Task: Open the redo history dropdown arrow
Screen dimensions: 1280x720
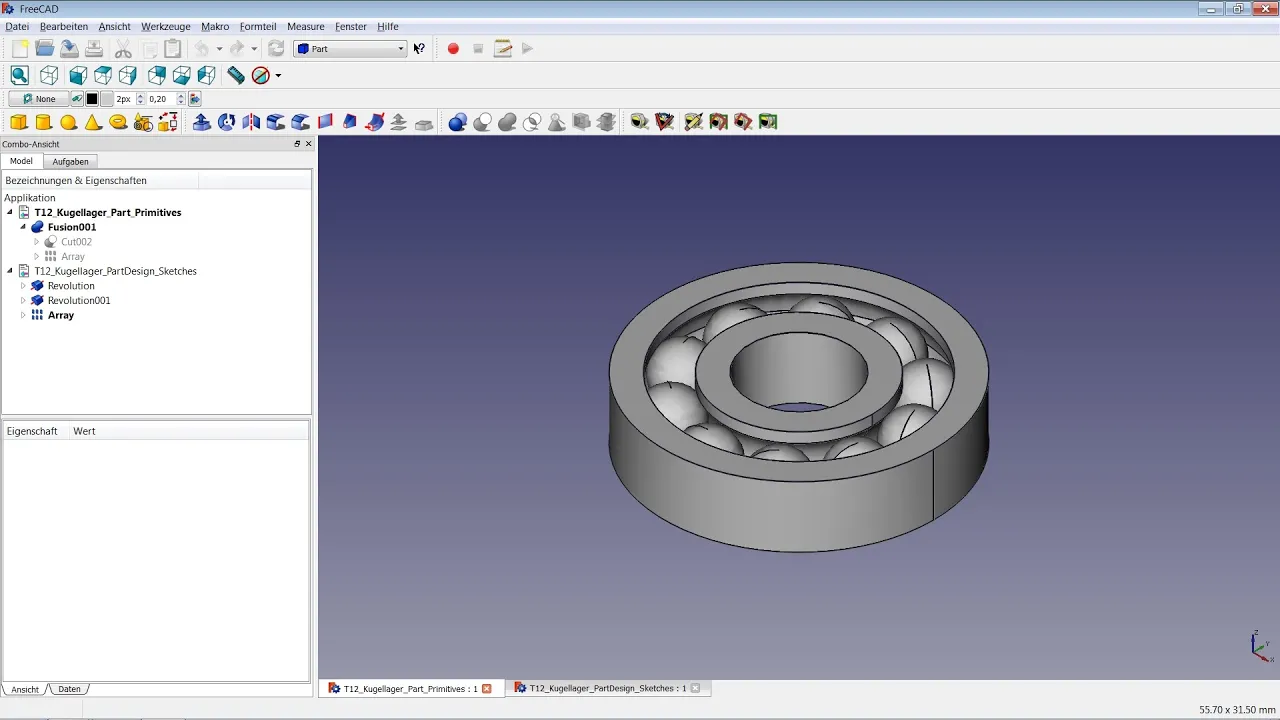Action: pos(254,48)
